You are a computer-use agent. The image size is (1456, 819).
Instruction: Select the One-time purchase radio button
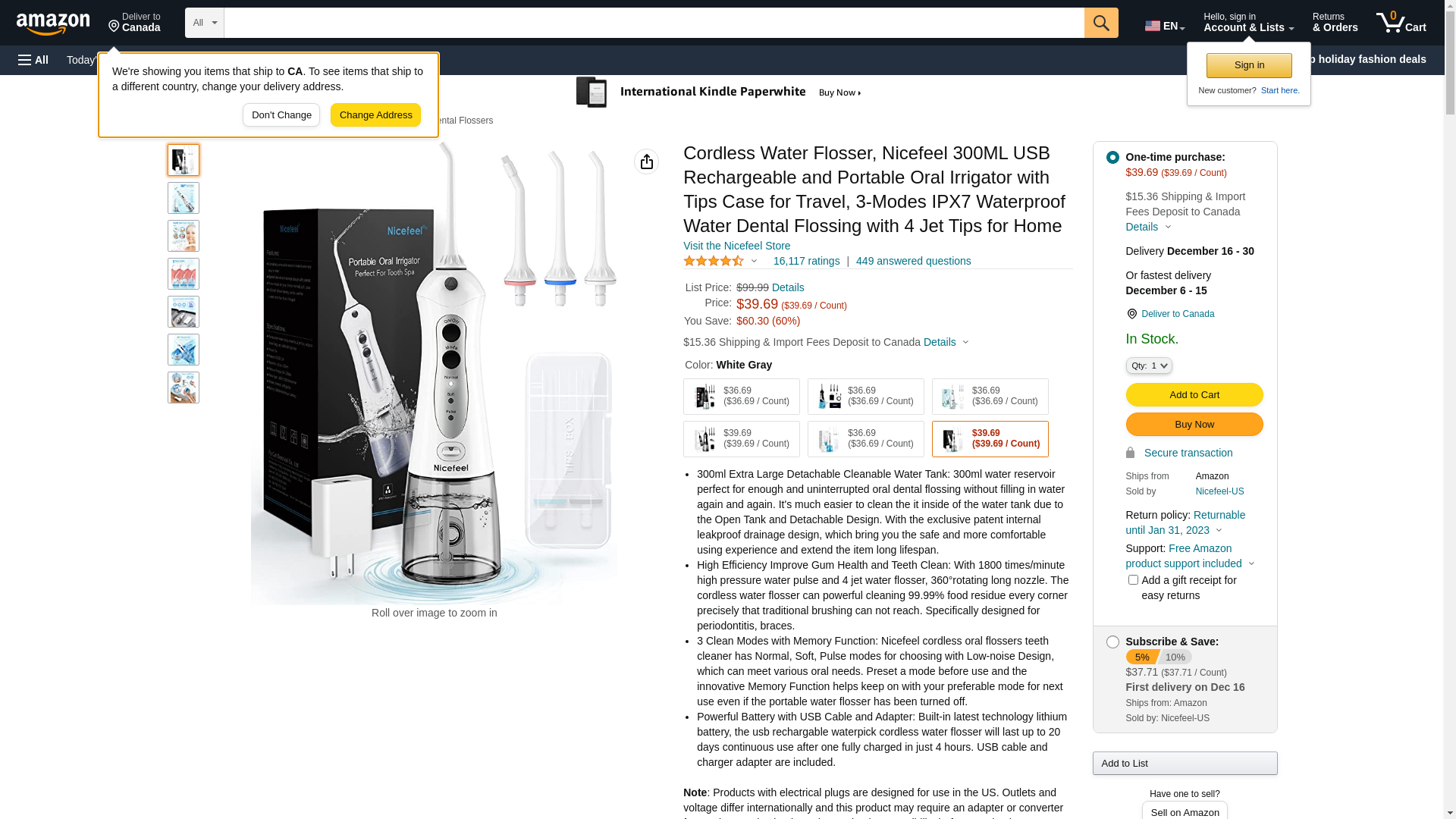[x=1112, y=158]
